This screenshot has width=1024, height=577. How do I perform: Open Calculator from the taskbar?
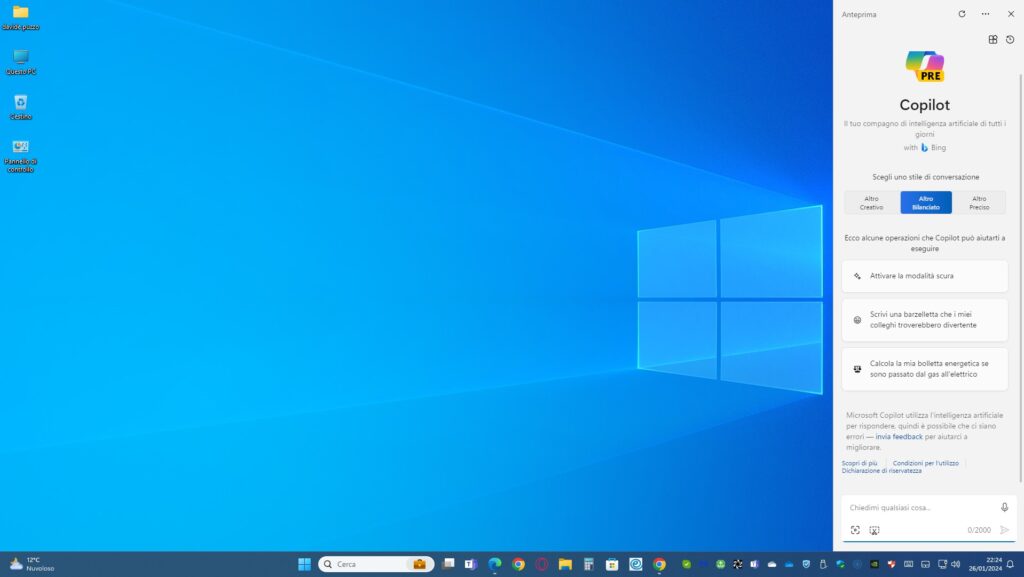pyautogui.click(x=588, y=564)
